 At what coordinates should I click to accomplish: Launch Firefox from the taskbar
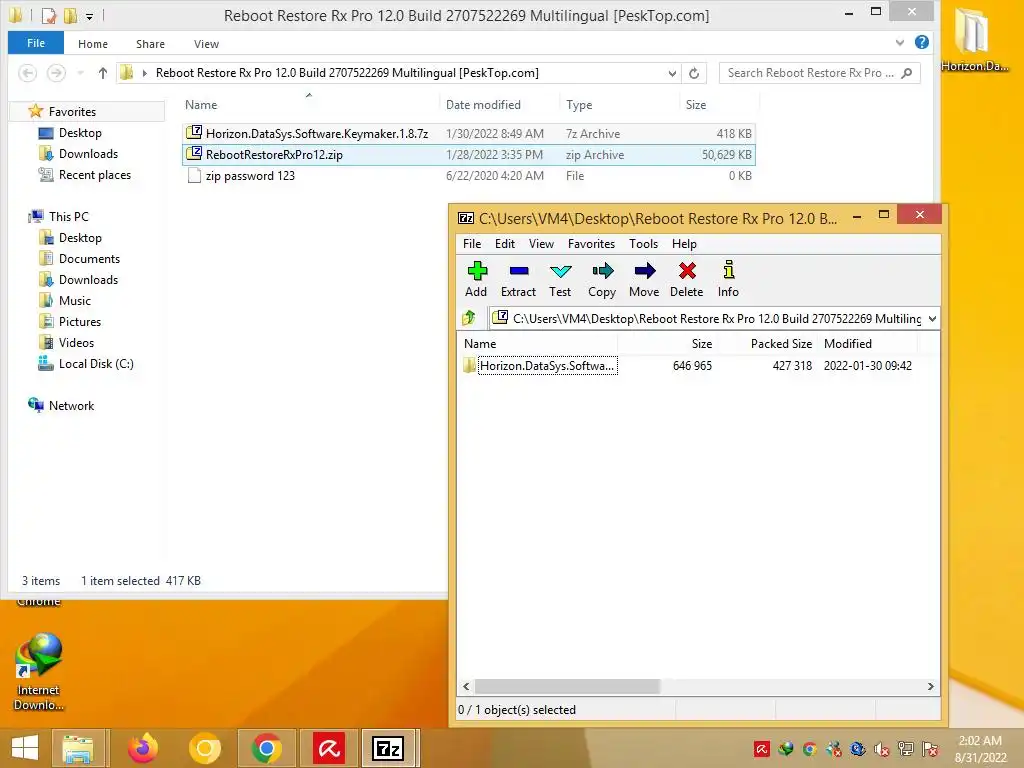142,748
